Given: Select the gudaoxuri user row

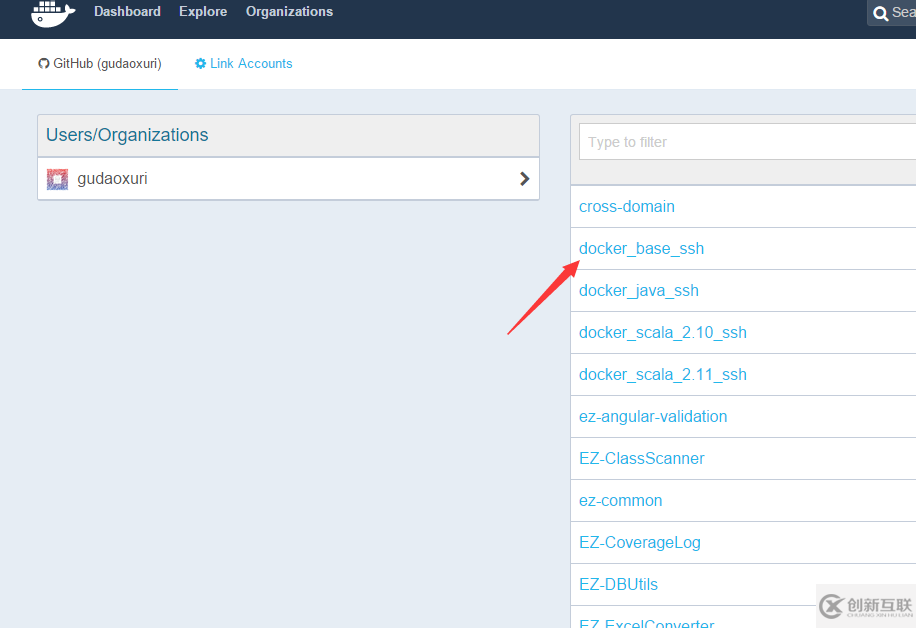Looking at the screenshot, I should click(289, 179).
